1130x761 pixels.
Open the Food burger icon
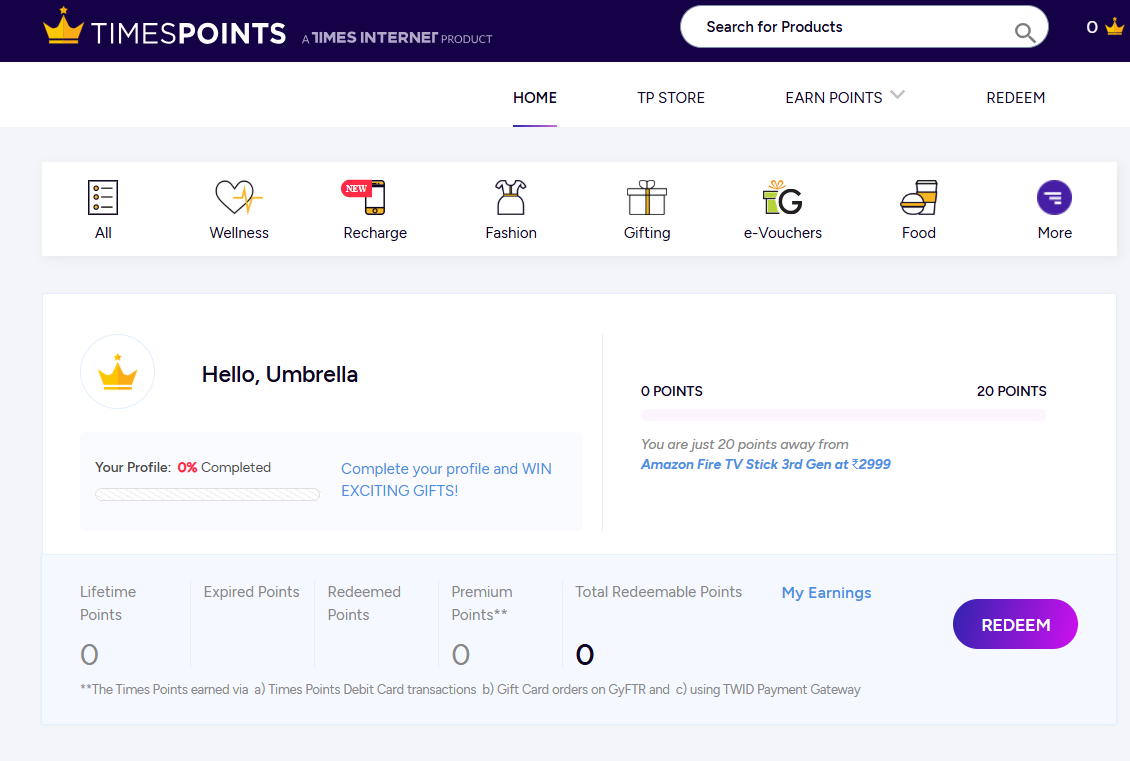click(919, 197)
